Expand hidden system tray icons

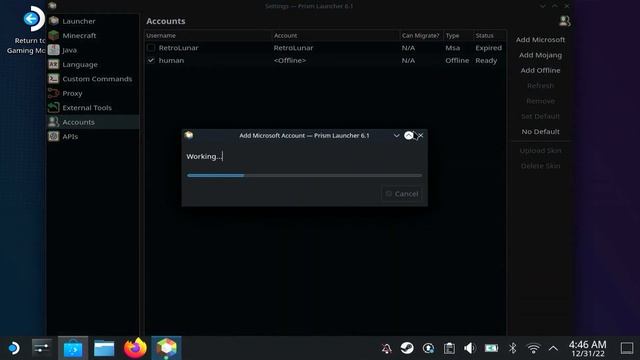pos(553,348)
